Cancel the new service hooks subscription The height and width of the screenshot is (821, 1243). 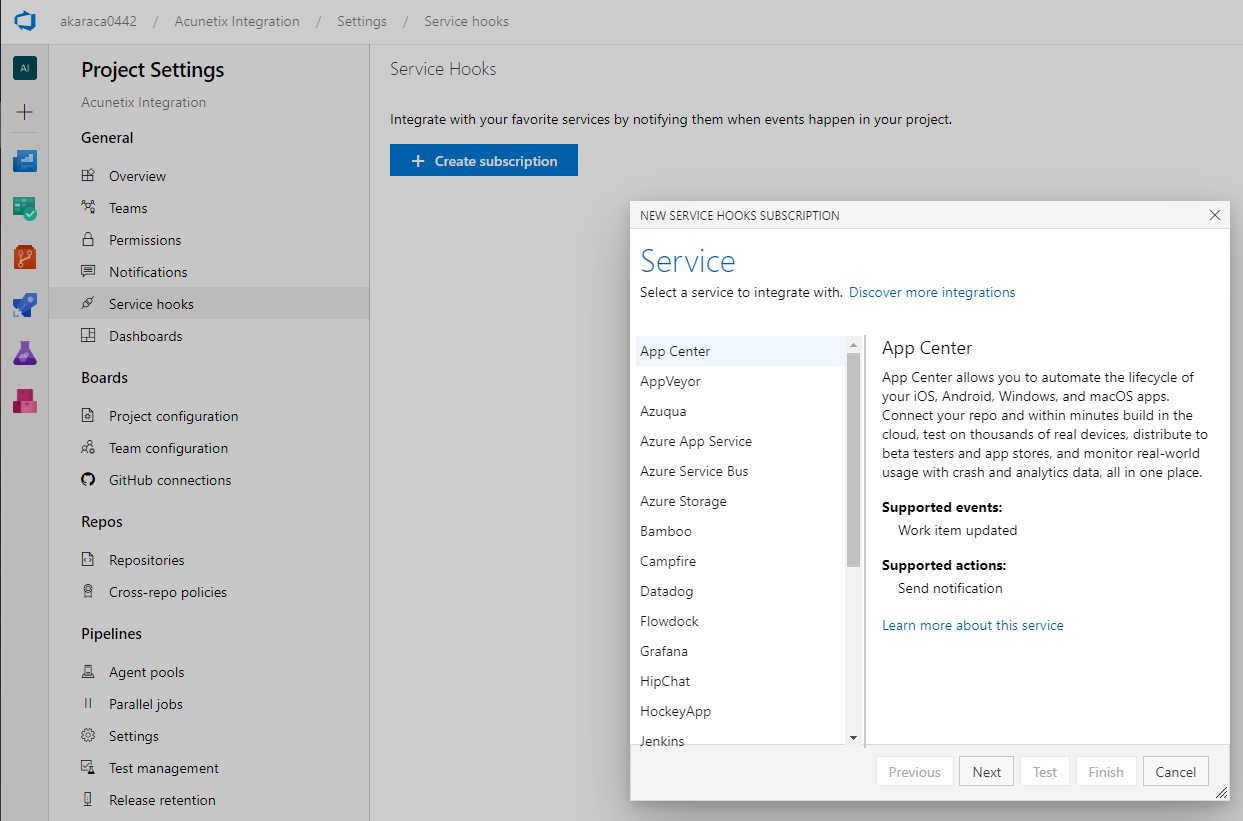(1175, 772)
